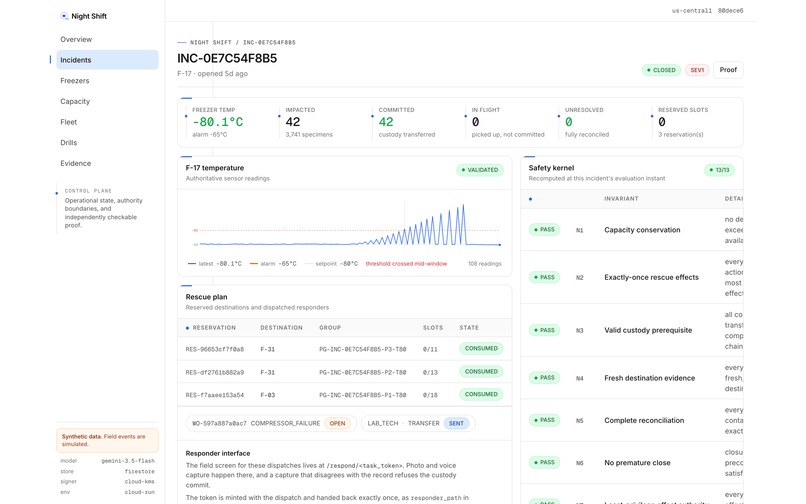Click the Synthetic data notice

107,440
